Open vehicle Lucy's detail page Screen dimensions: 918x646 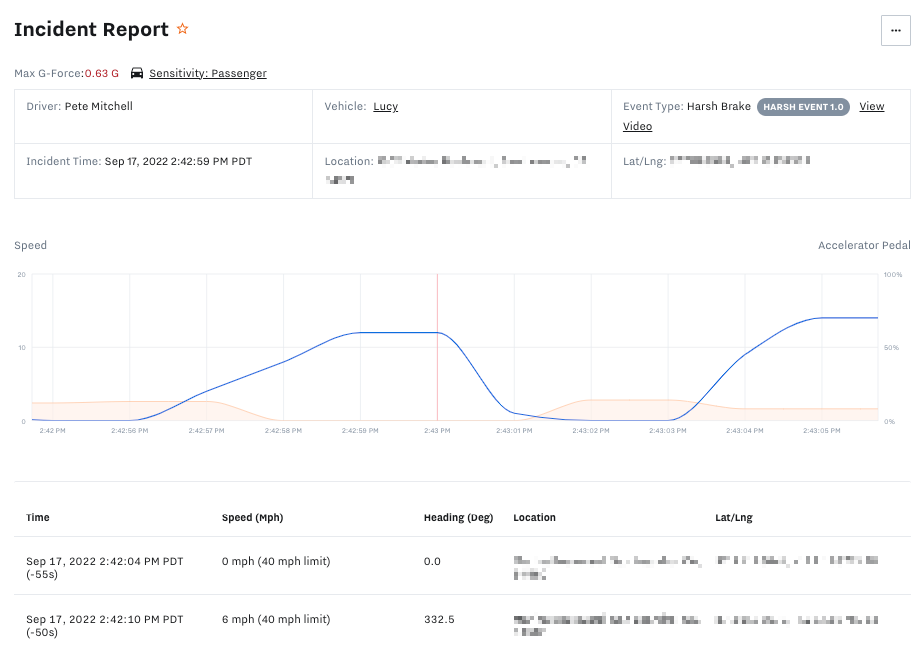[385, 106]
